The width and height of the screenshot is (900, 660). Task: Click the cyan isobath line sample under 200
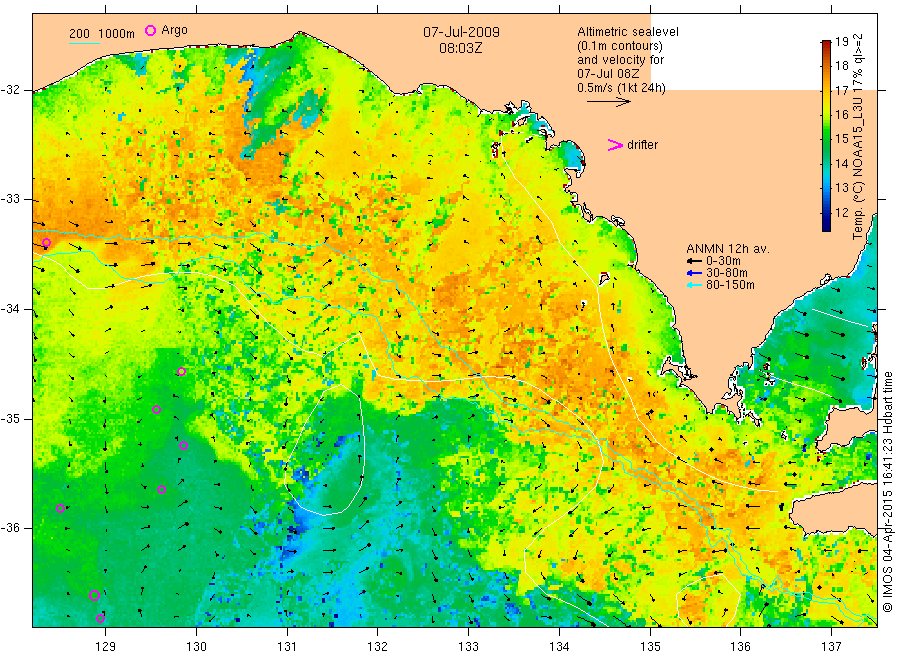point(84,43)
